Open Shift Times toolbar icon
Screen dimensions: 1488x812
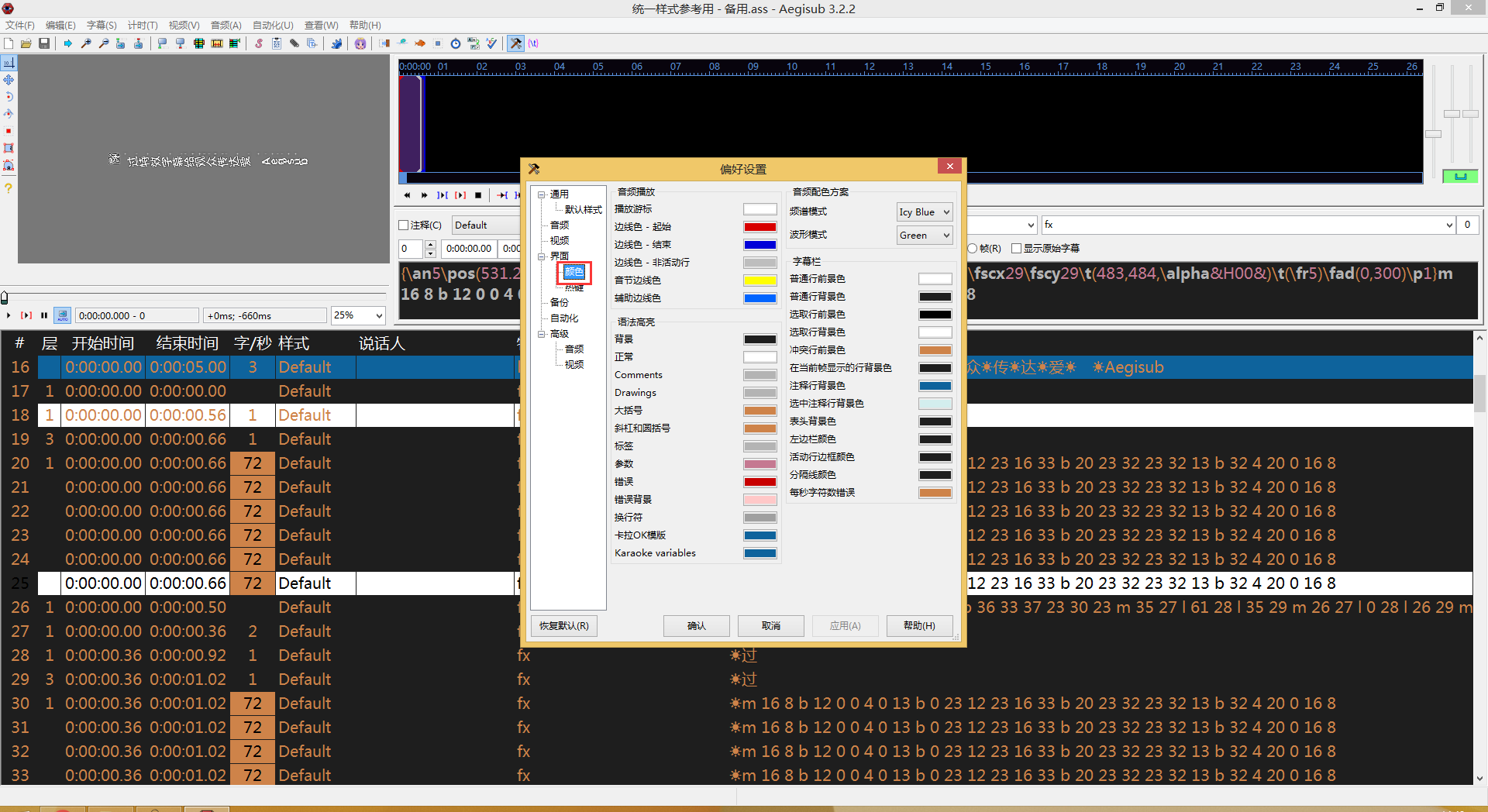tap(384, 43)
